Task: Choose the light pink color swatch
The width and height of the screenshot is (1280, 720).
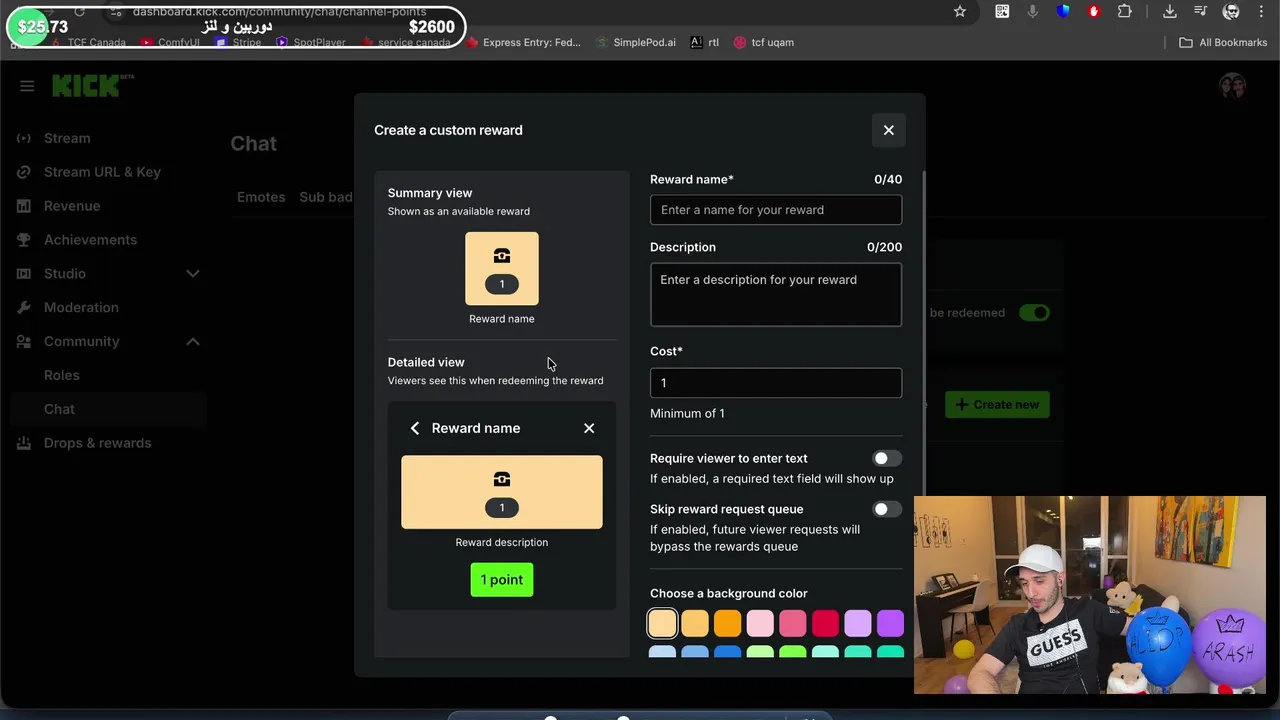Action: click(x=760, y=624)
